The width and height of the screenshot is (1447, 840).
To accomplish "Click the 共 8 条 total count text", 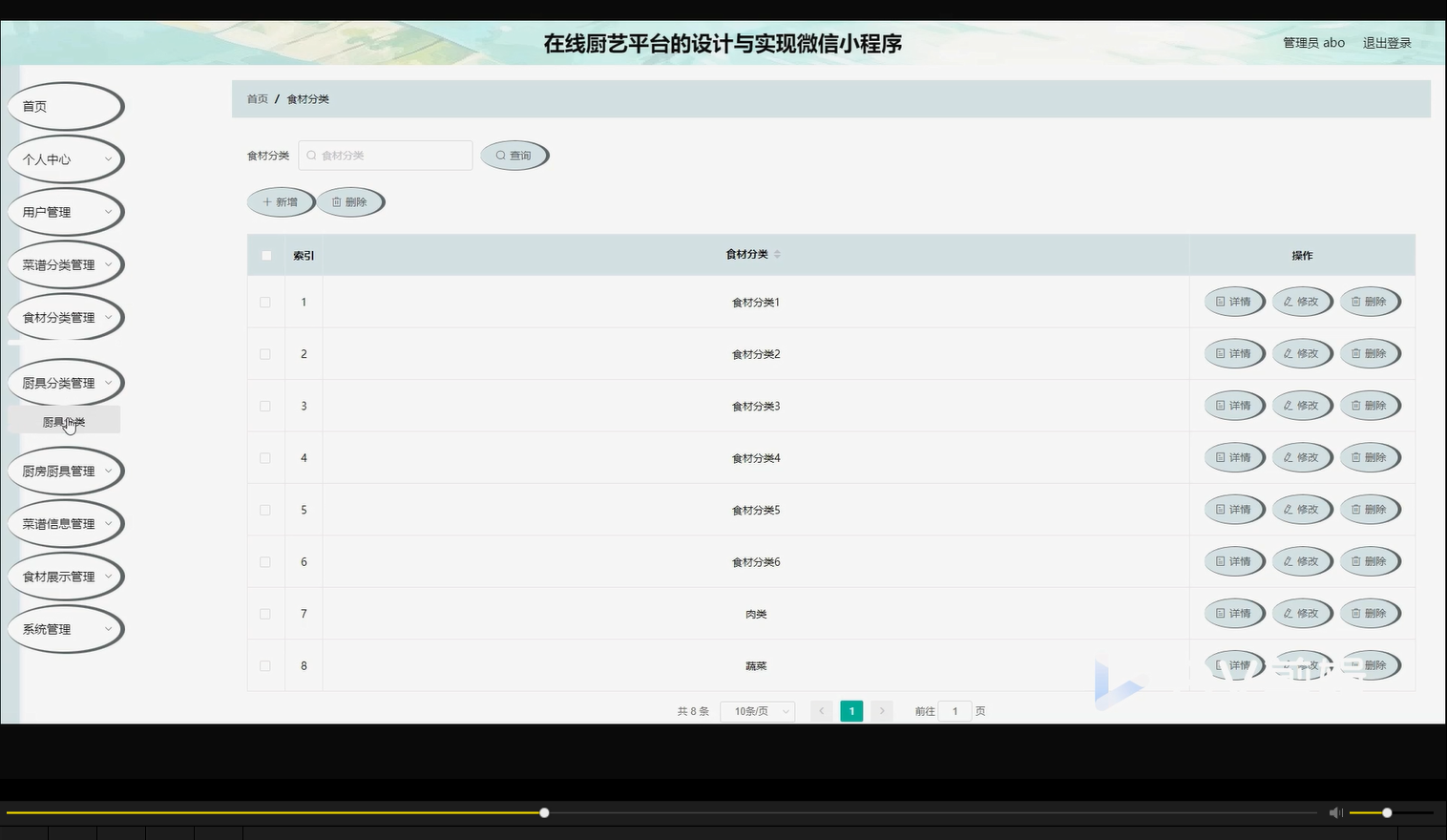I will coord(693,711).
